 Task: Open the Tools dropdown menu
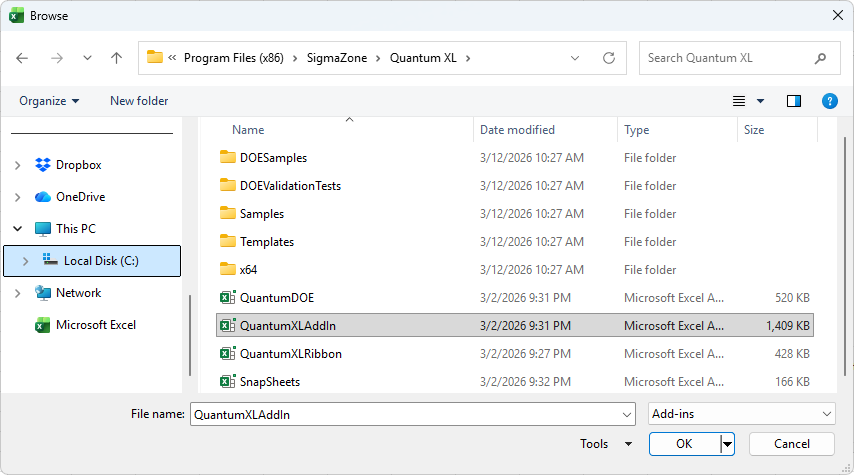coord(606,444)
